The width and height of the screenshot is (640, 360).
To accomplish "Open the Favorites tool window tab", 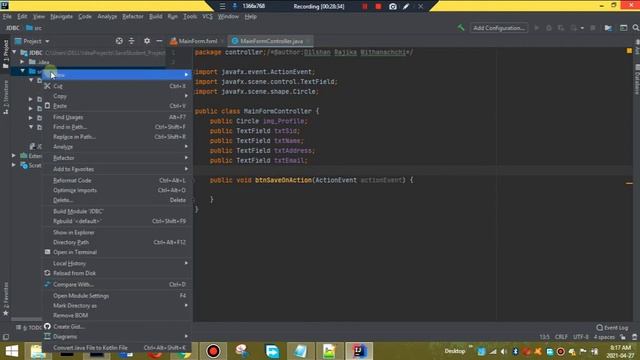I will [6, 299].
